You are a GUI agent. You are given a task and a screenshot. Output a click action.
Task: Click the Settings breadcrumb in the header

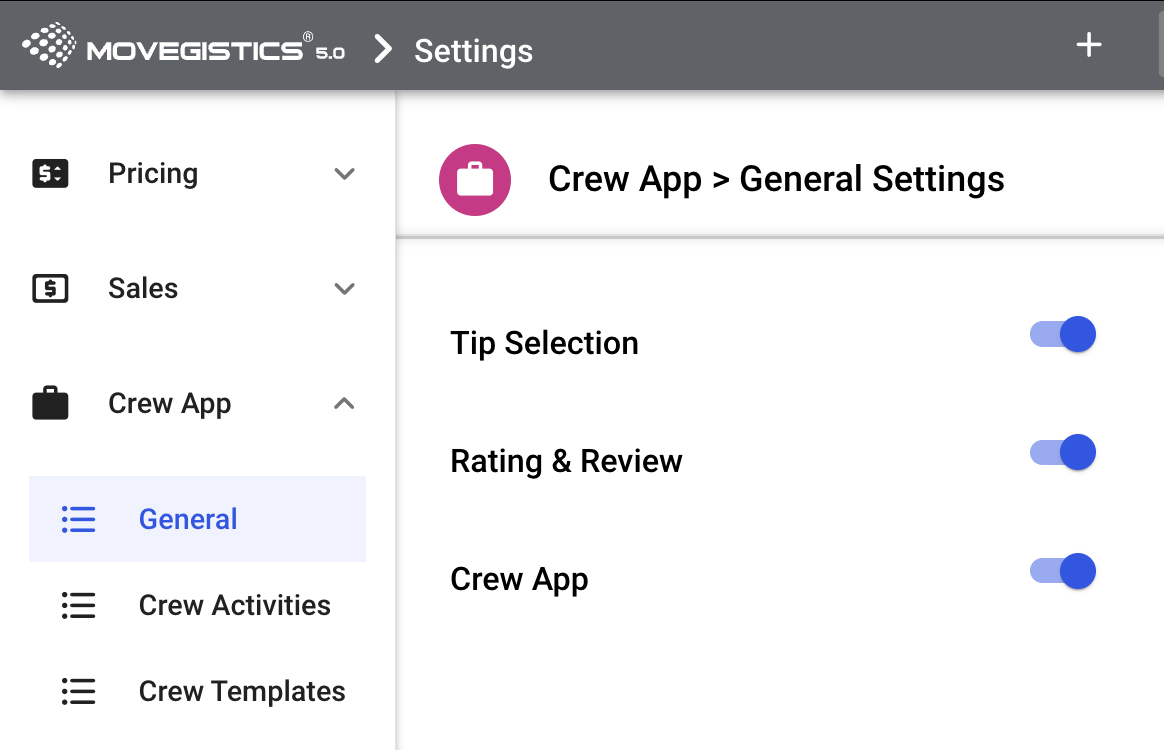(x=473, y=50)
